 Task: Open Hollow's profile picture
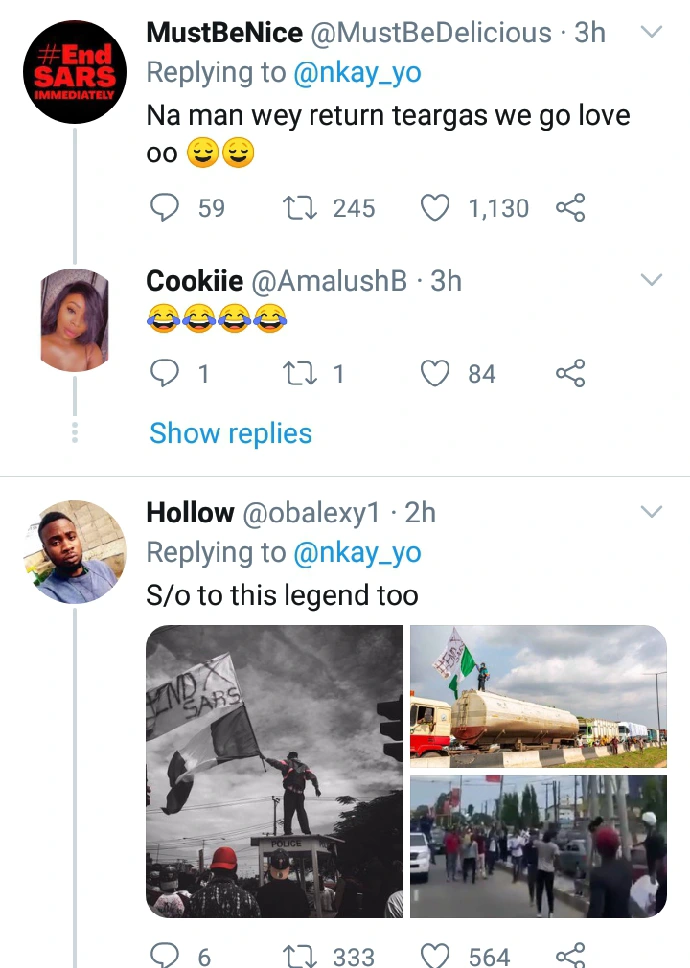75,552
